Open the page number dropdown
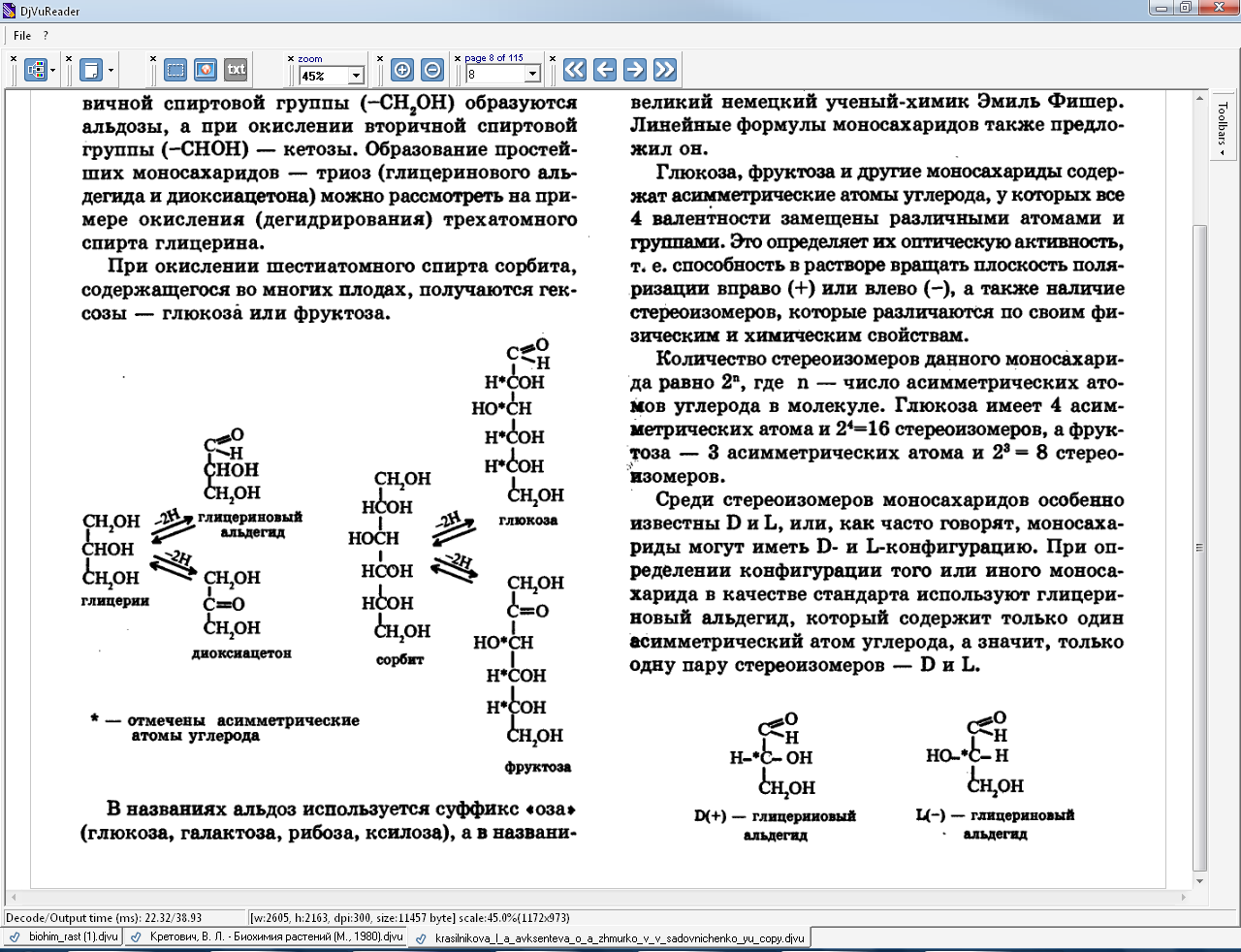This screenshot has height=952, width=1241. pyautogui.click(x=532, y=75)
